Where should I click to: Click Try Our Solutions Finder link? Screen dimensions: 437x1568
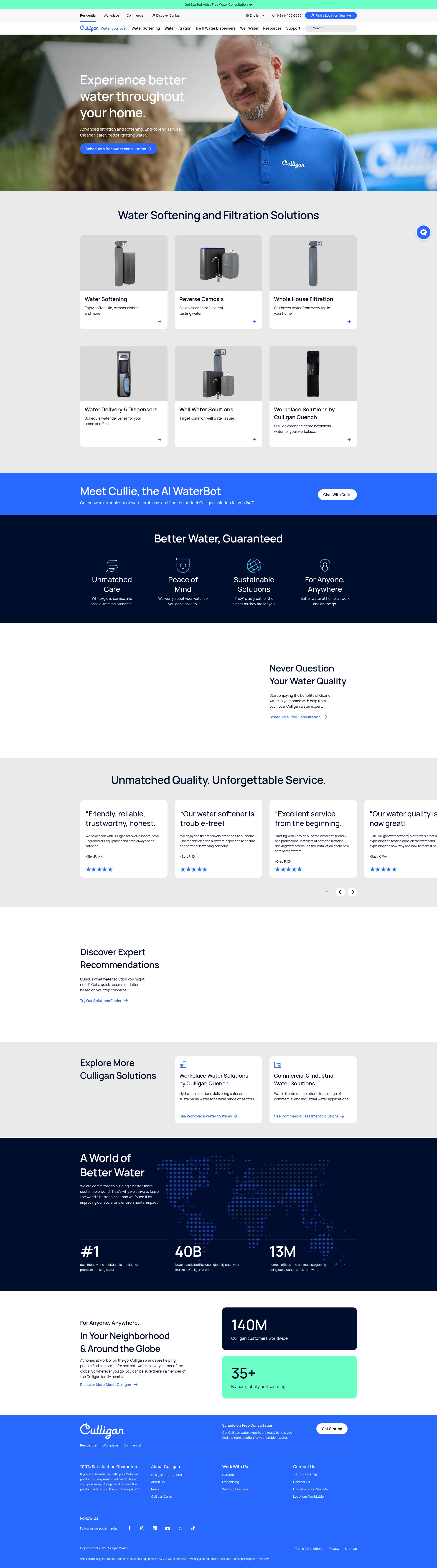coord(104,1001)
